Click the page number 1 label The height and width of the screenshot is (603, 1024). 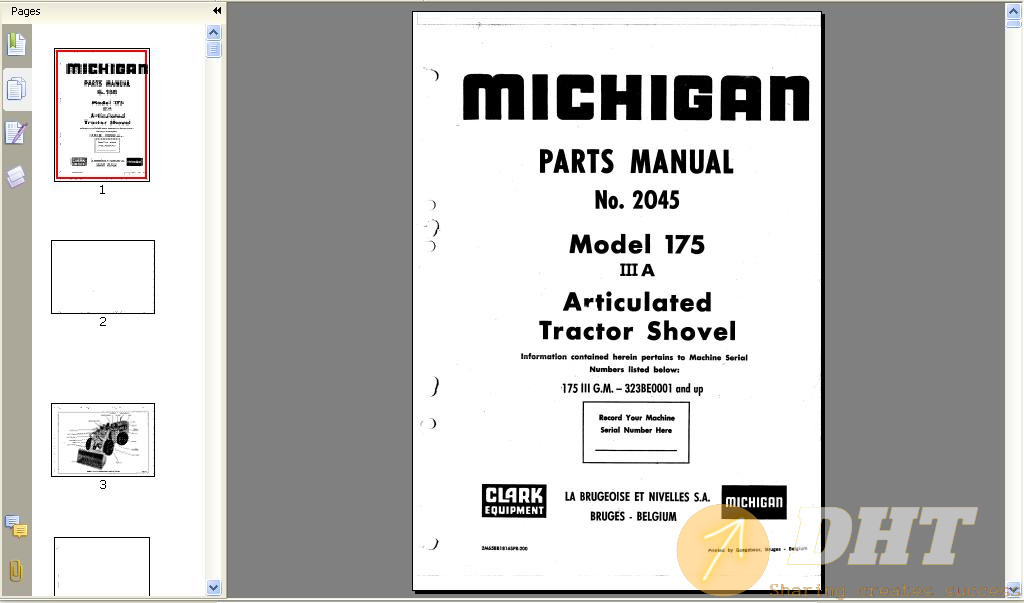(x=102, y=189)
